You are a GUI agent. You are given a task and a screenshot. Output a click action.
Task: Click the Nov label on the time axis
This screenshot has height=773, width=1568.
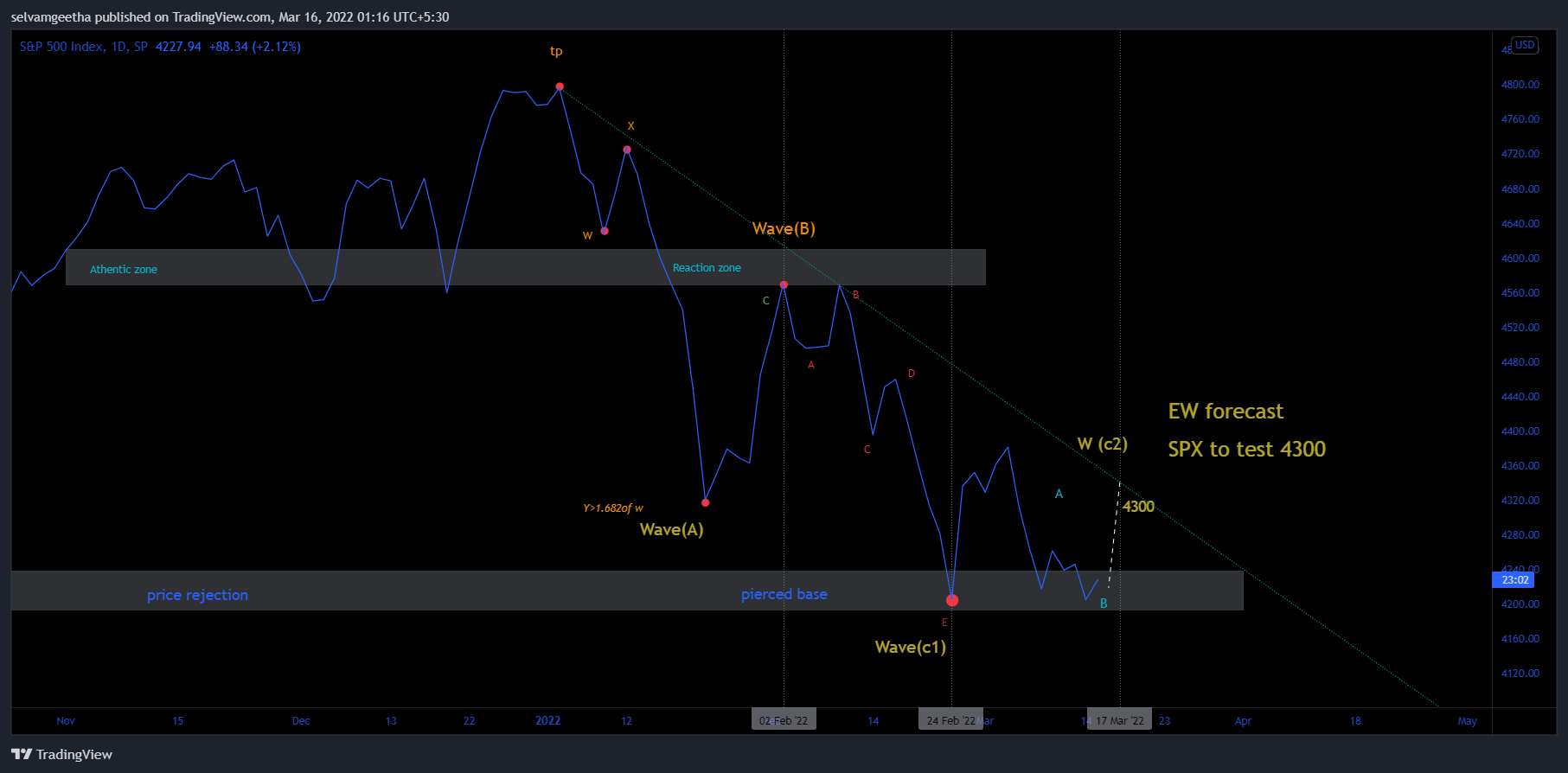point(66,721)
